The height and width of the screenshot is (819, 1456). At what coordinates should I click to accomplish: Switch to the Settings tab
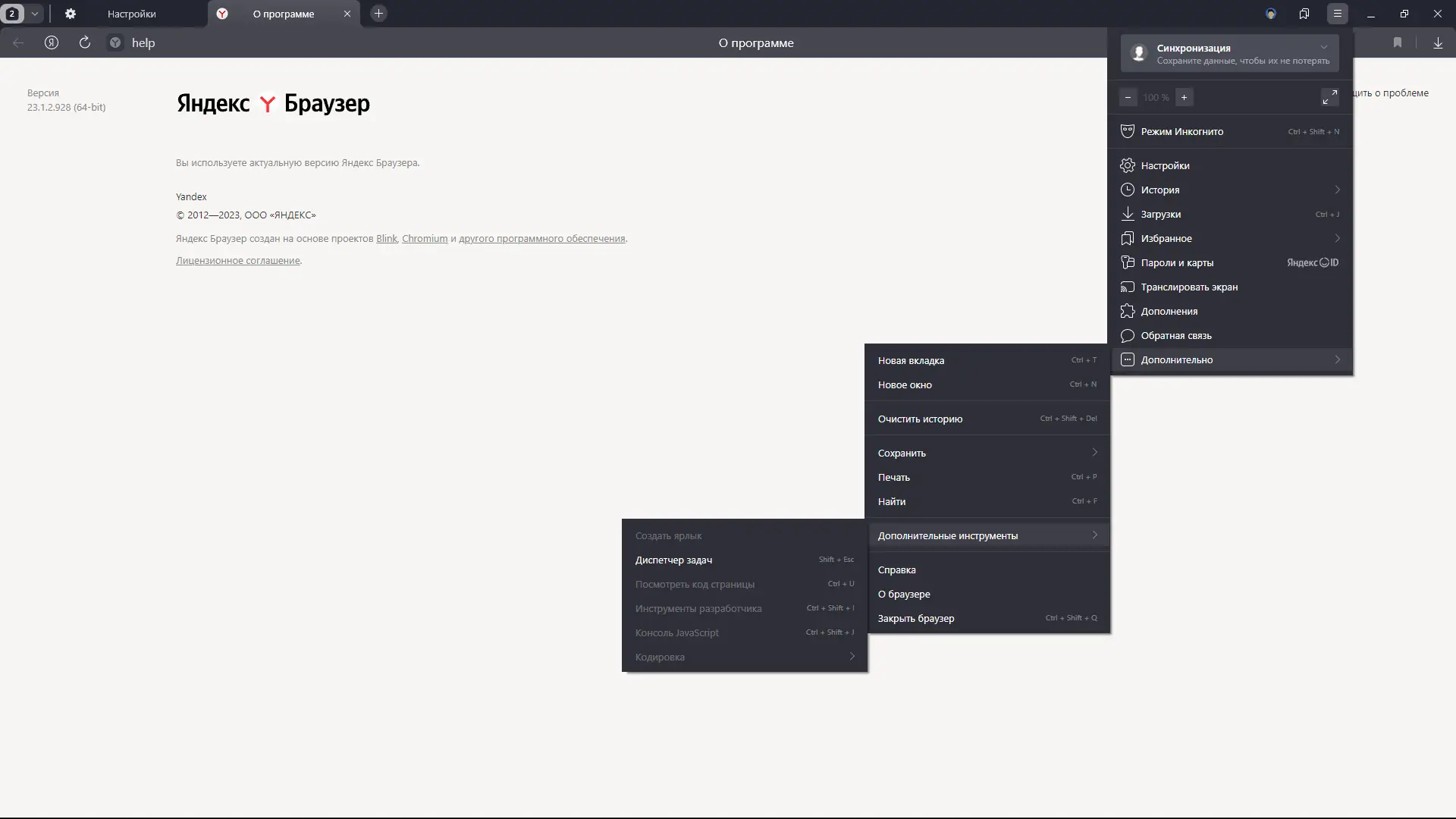pyautogui.click(x=131, y=14)
